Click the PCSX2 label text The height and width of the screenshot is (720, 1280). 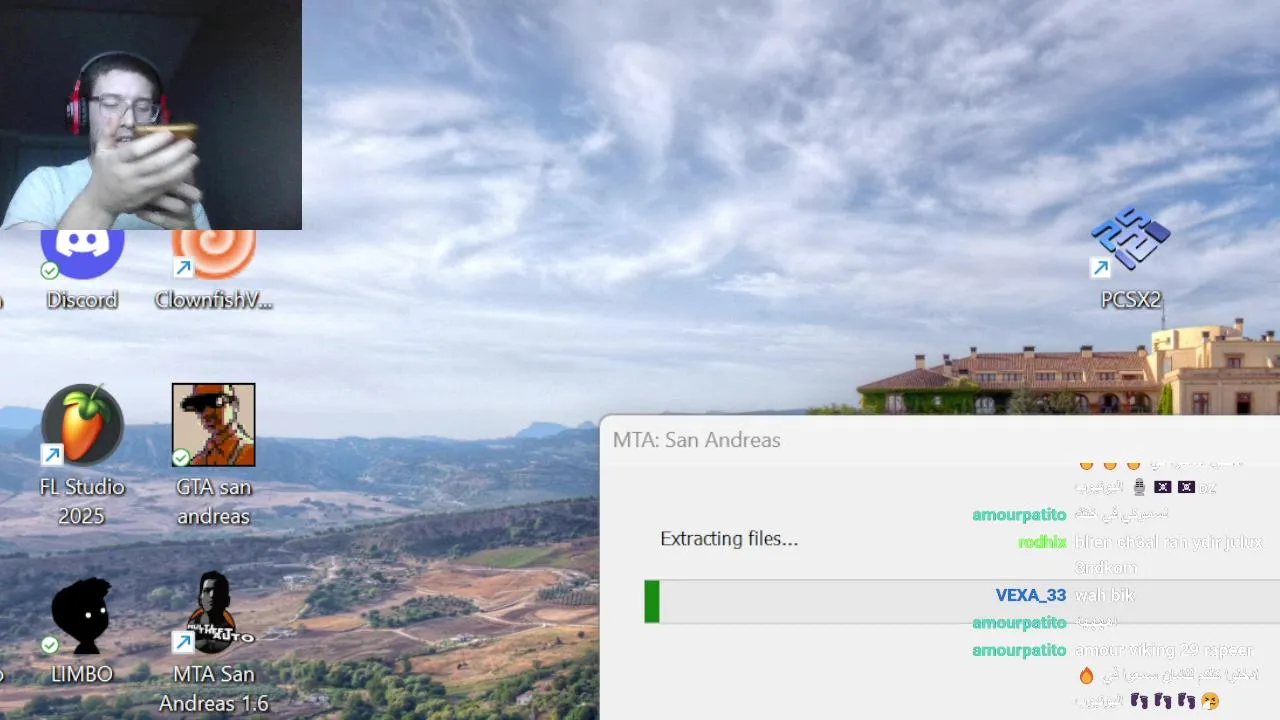click(x=1131, y=300)
